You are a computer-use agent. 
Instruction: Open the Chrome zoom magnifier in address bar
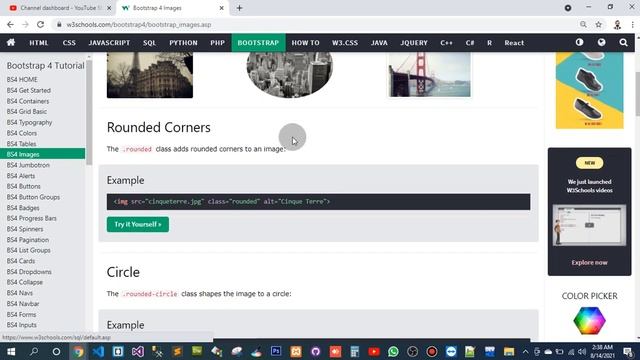583,24
